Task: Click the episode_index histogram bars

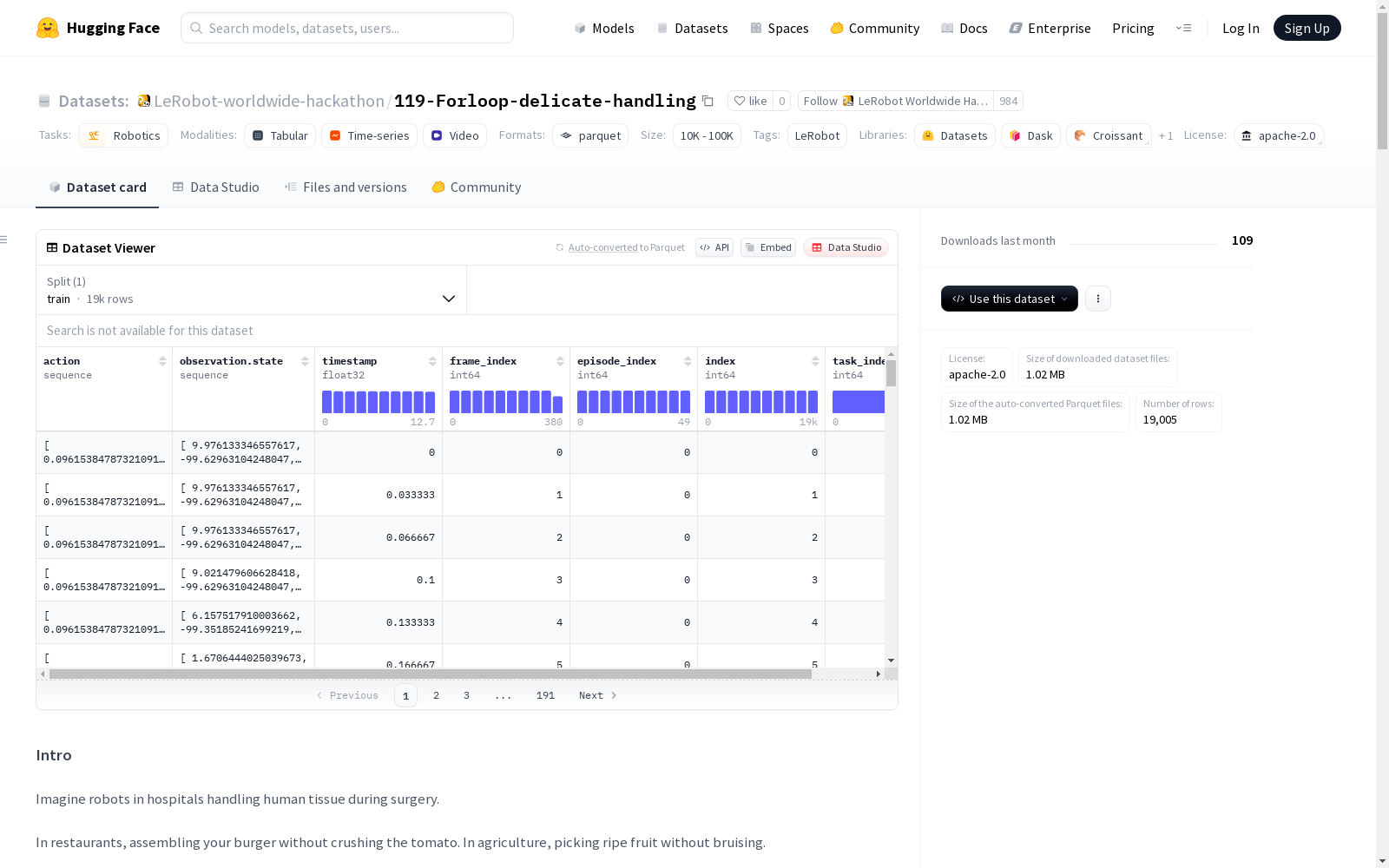Action: (634, 402)
